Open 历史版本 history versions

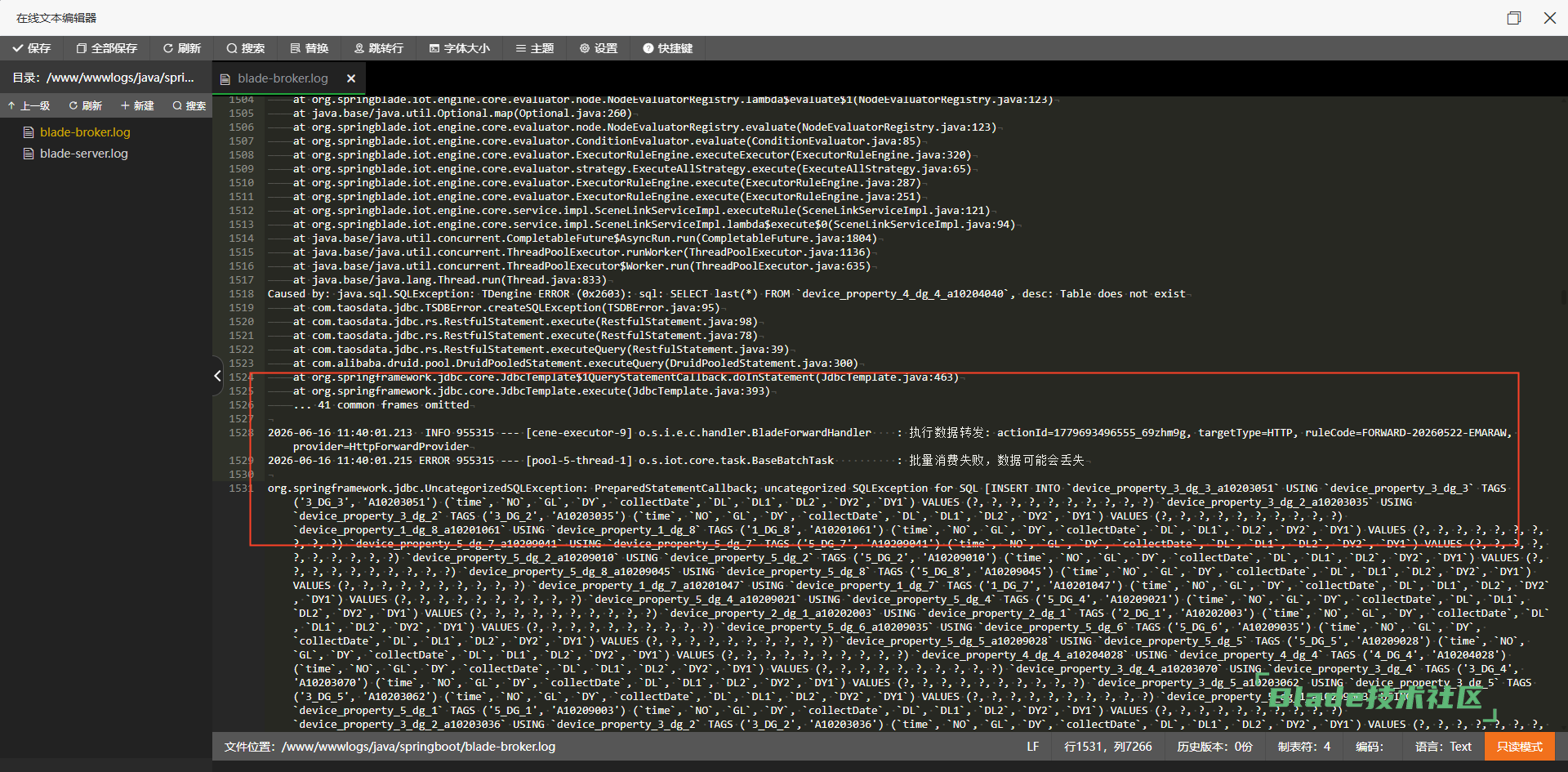click(1214, 747)
